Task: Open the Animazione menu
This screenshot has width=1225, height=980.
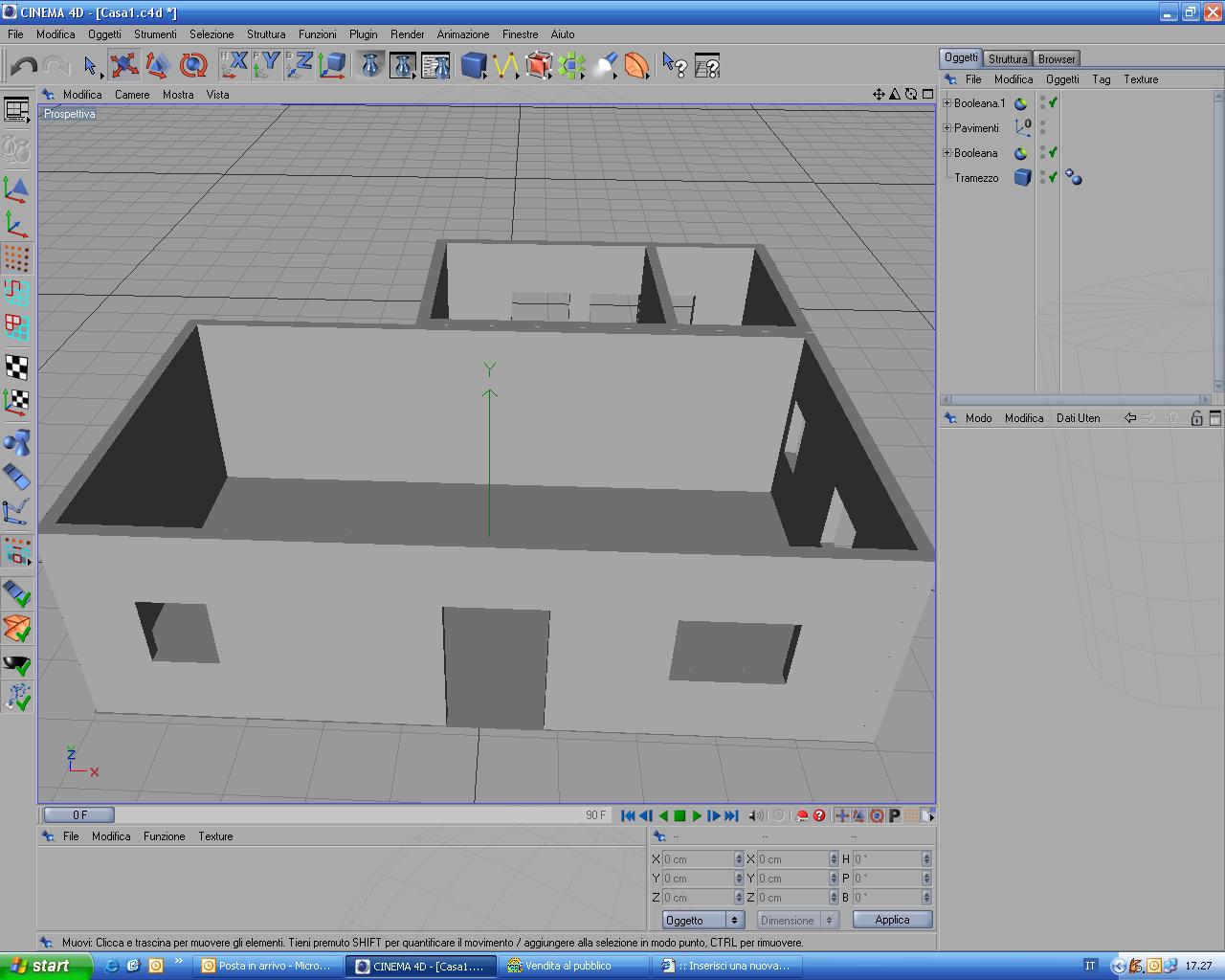Action: click(x=463, y=33)
